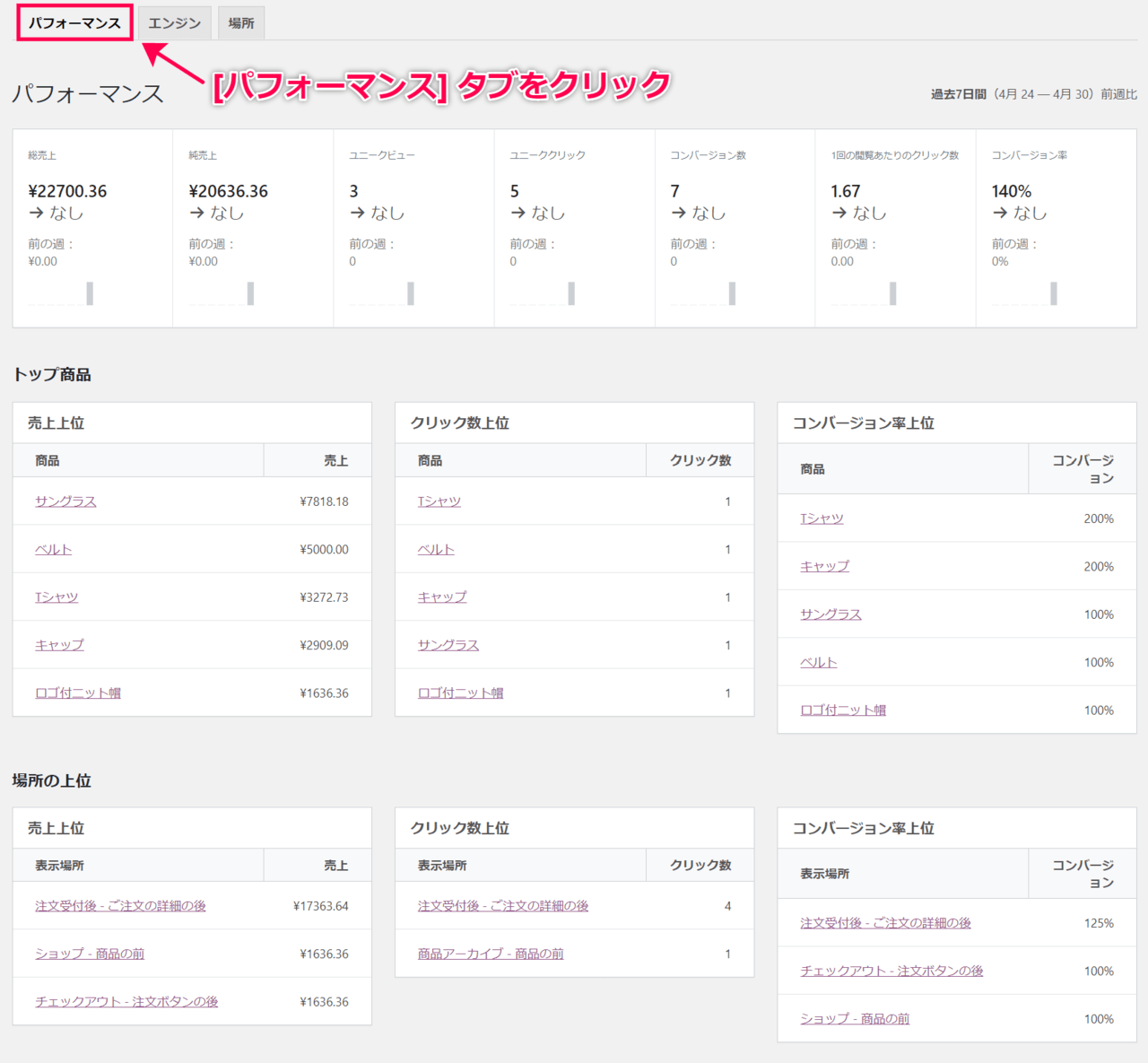Image resolution: width=1148 pixels, height=1063 pixels.
Task: Open キャップ link in コンバージョン率上位 products
Action: (x=825, y=566)
